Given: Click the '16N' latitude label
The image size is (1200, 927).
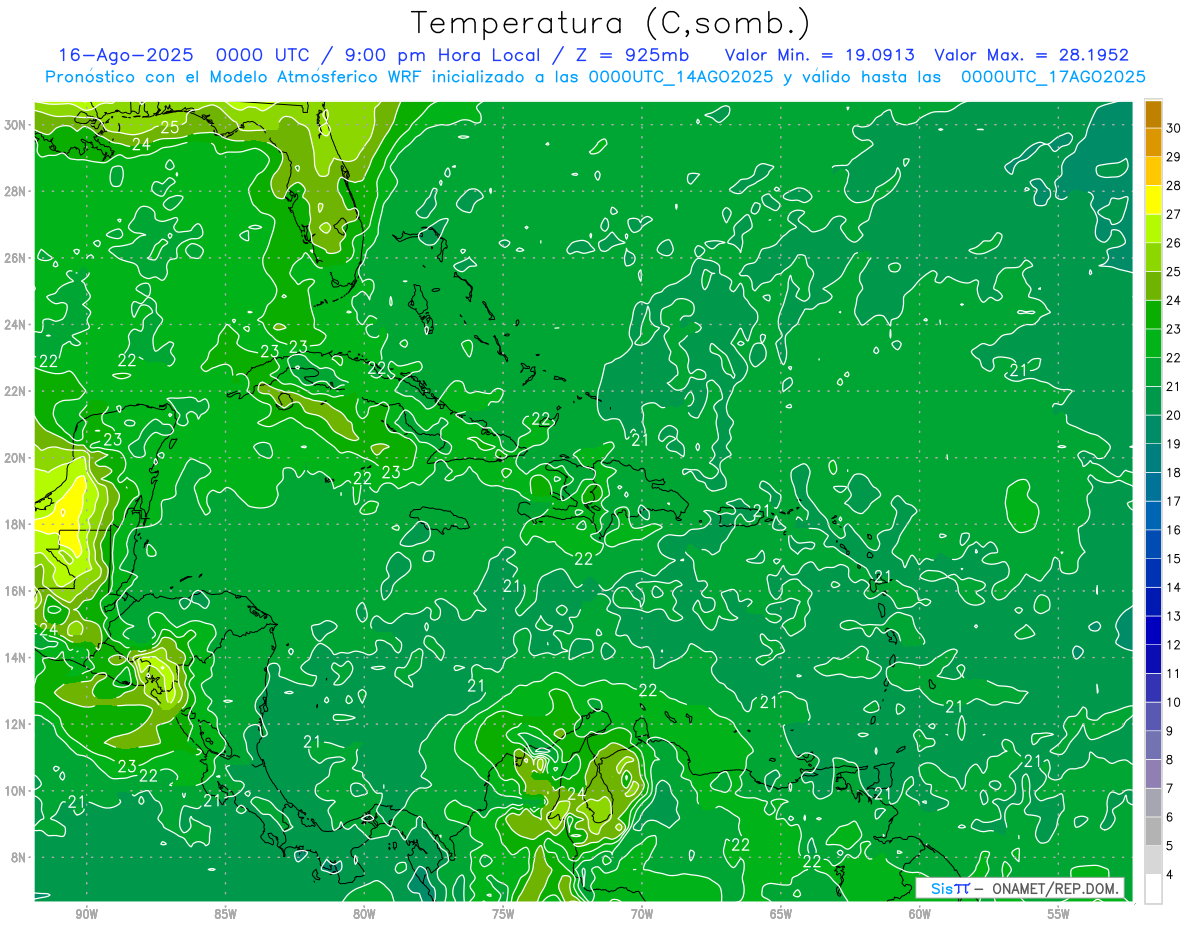Looking at the screenshot, I should coord(17,591).
